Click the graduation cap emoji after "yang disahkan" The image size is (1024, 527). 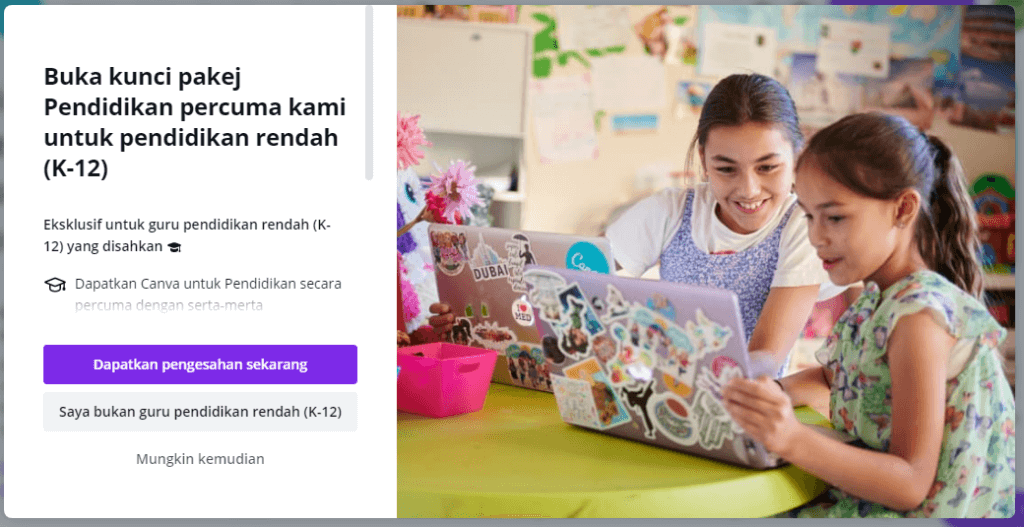pyautogui.click(x=174, y=248)
